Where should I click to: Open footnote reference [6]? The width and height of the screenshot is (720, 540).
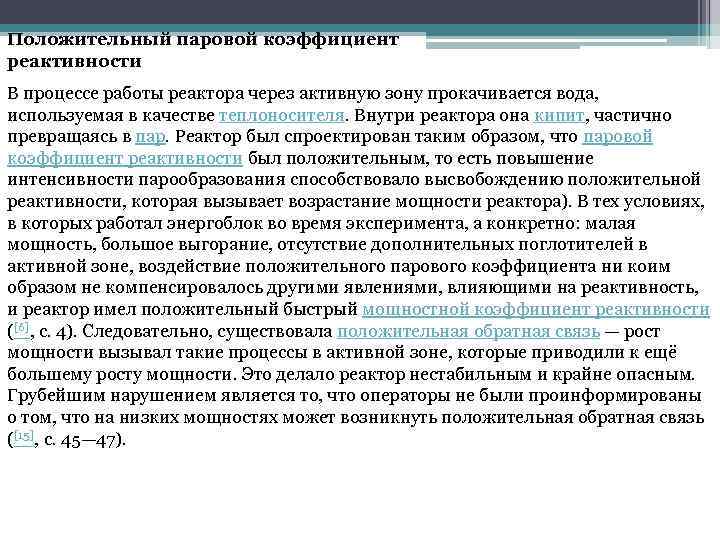tap(21, 329)
